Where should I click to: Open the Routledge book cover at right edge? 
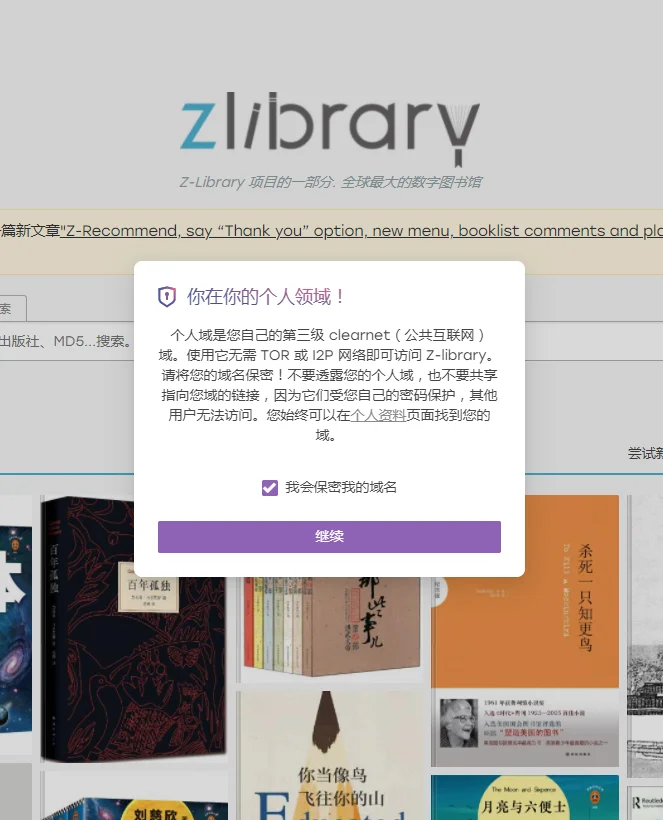click(x=645, y=803)
